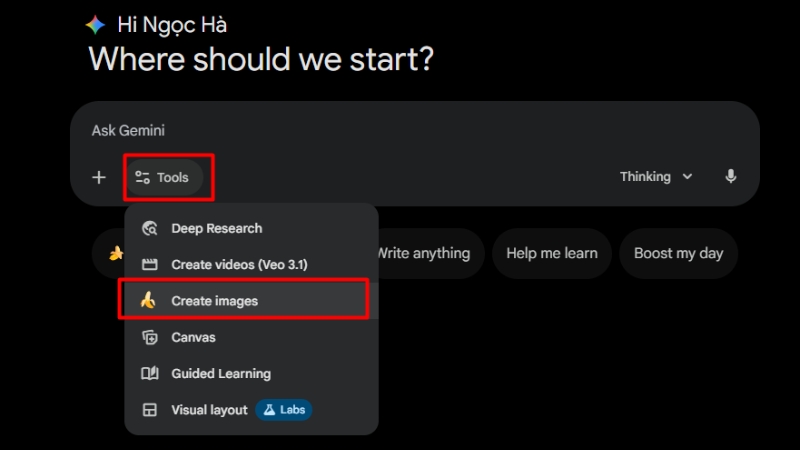The height and width of the screenshot is (450, 800).
Task: Click the Visual layout grid icon
Action: [150, 410]
